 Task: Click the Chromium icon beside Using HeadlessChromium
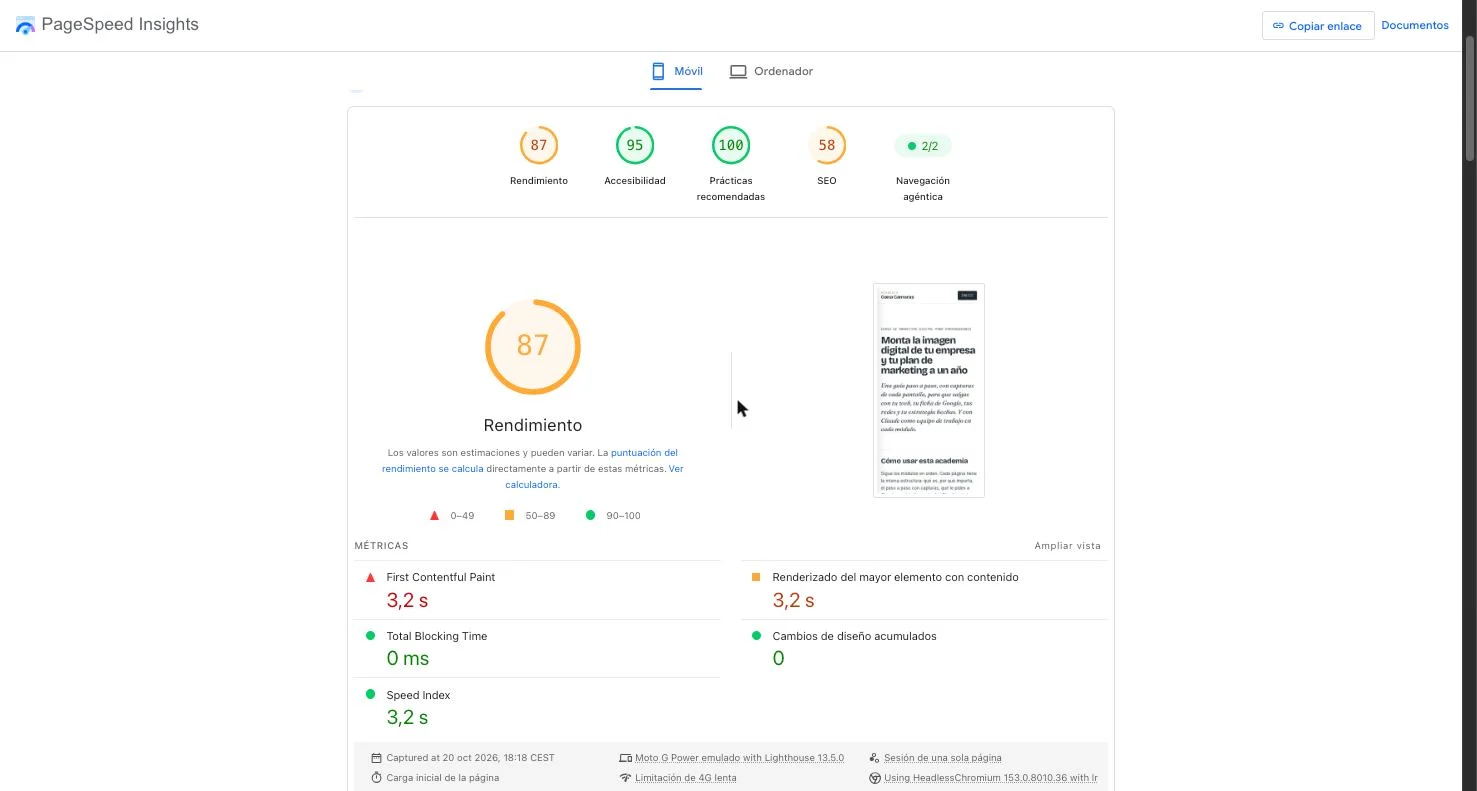[x=874, y=778]
